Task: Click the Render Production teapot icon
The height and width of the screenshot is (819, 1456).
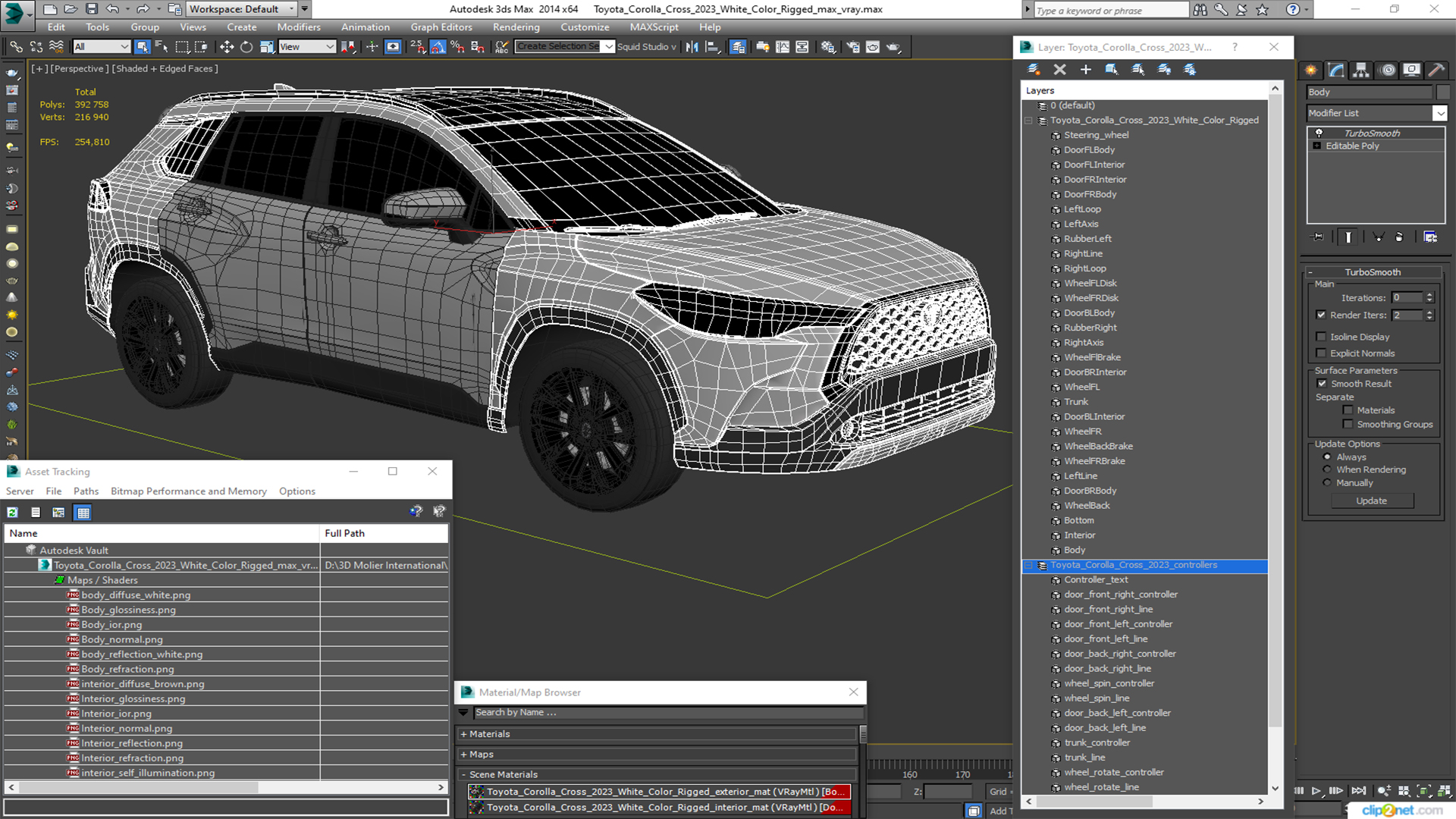Action: tap(893, 47)
